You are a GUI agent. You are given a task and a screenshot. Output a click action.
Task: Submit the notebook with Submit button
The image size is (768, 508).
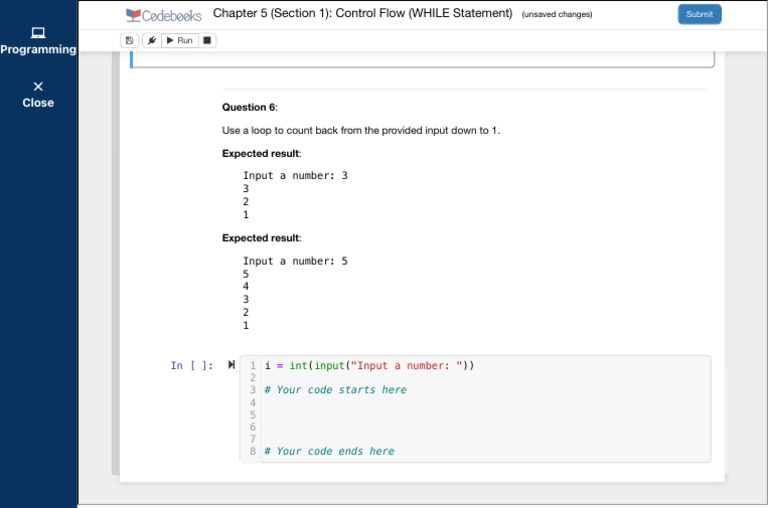pyautogui.click(x=699, y=14)
